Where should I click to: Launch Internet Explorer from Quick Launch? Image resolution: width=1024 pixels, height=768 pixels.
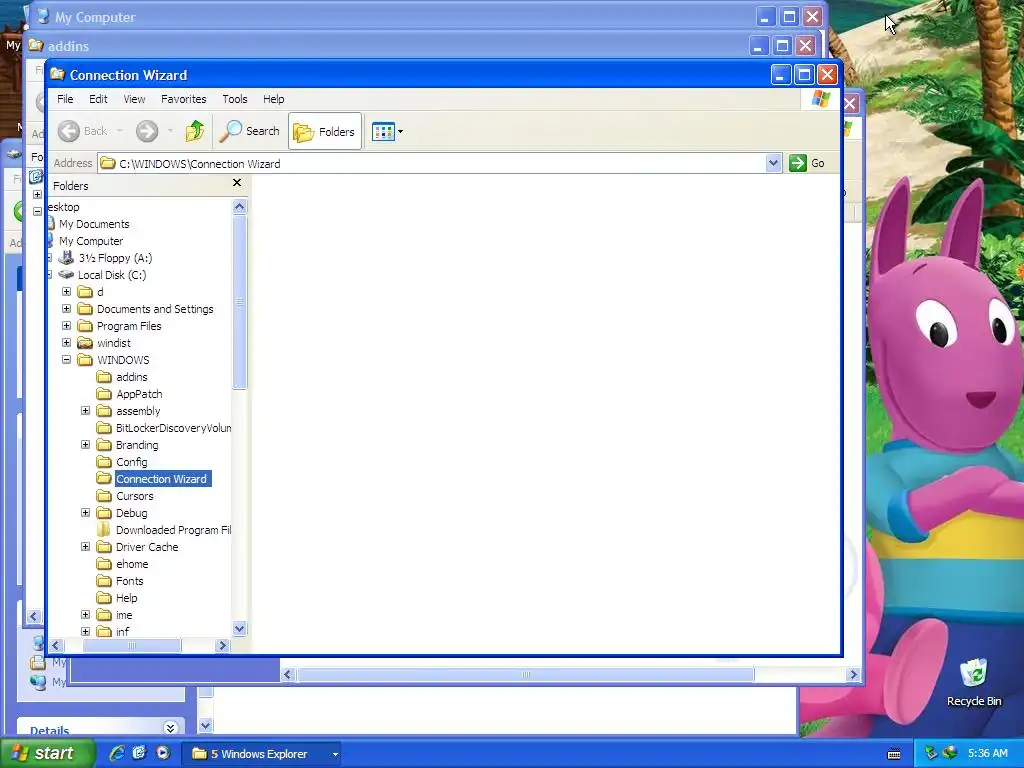pos(116,753)
